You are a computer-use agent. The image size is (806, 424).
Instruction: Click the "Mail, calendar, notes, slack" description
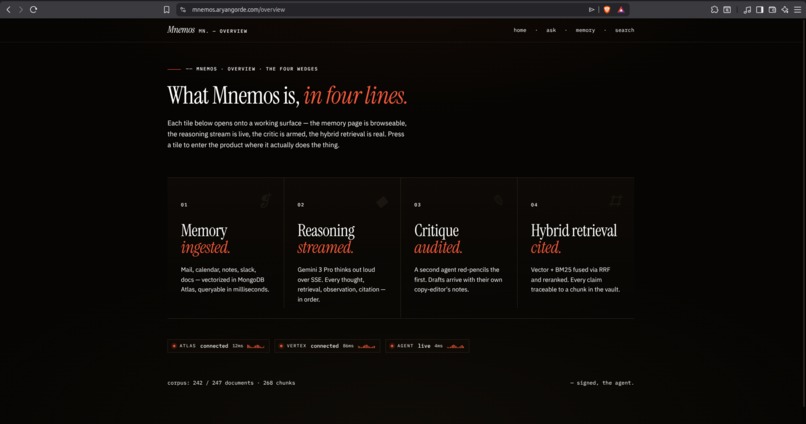pyautogui.click(x=225, y=280)
